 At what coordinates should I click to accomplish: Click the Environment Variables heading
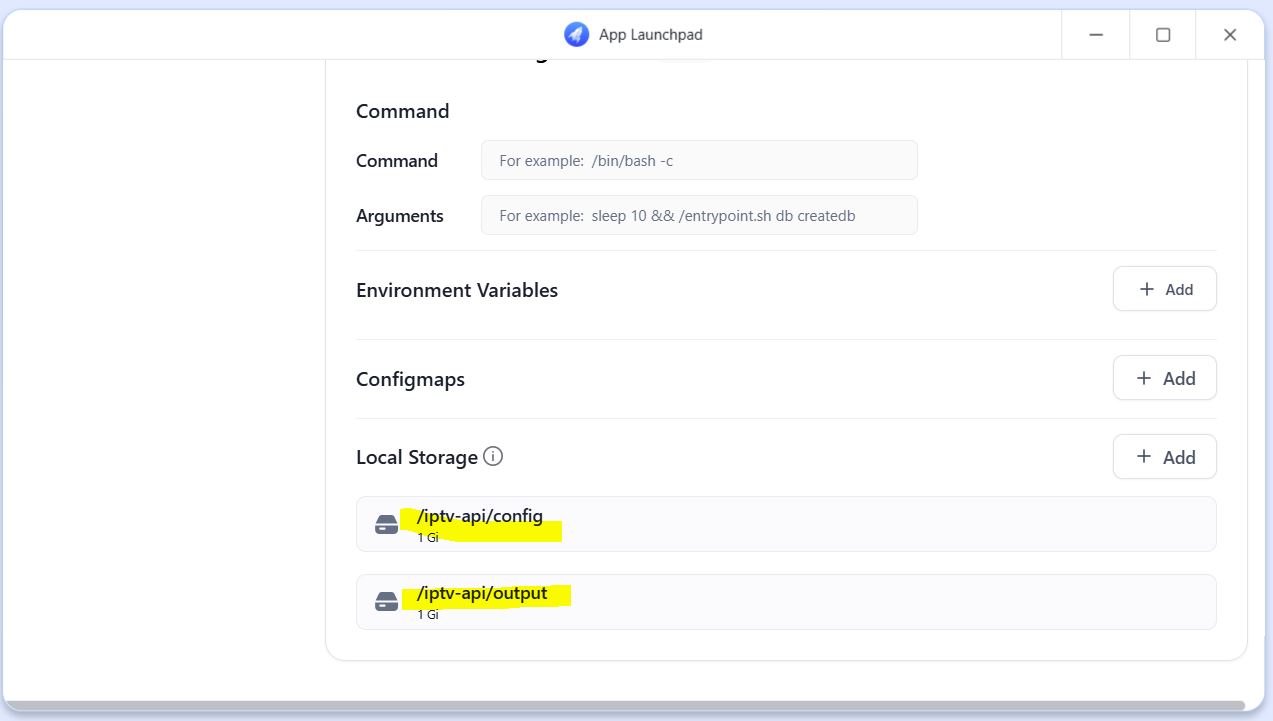(457, 290)
